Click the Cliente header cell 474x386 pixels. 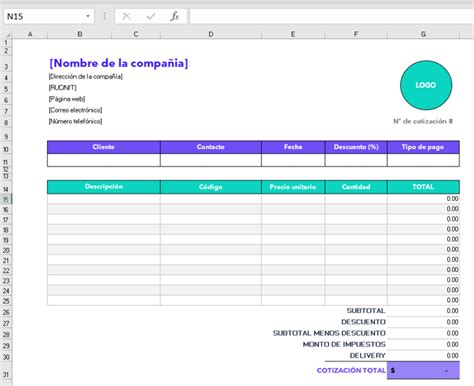pyautogui.click(x=104, y=147)
